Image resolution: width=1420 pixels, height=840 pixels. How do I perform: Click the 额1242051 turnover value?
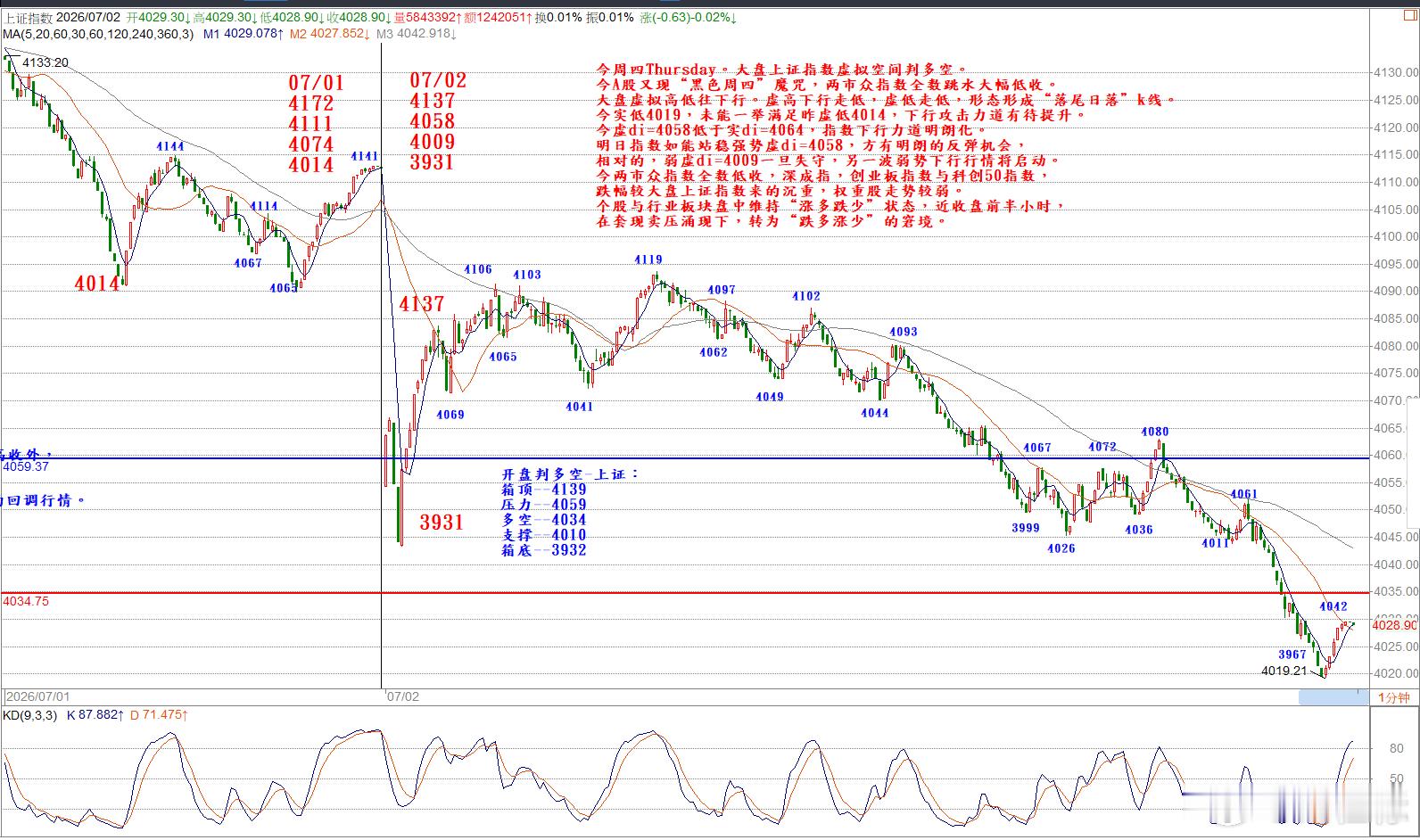point(496,17)
